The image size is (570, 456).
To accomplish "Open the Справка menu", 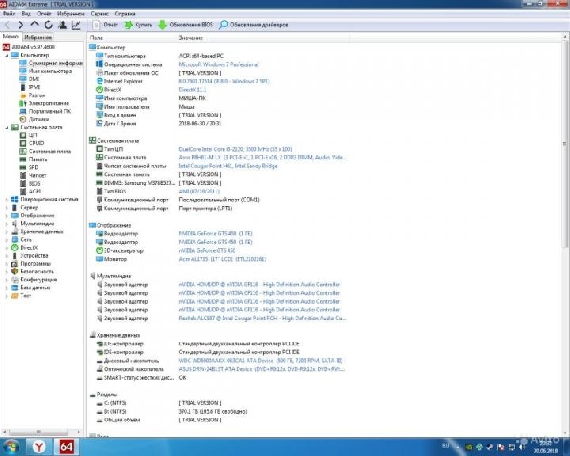I will [125, 13].
